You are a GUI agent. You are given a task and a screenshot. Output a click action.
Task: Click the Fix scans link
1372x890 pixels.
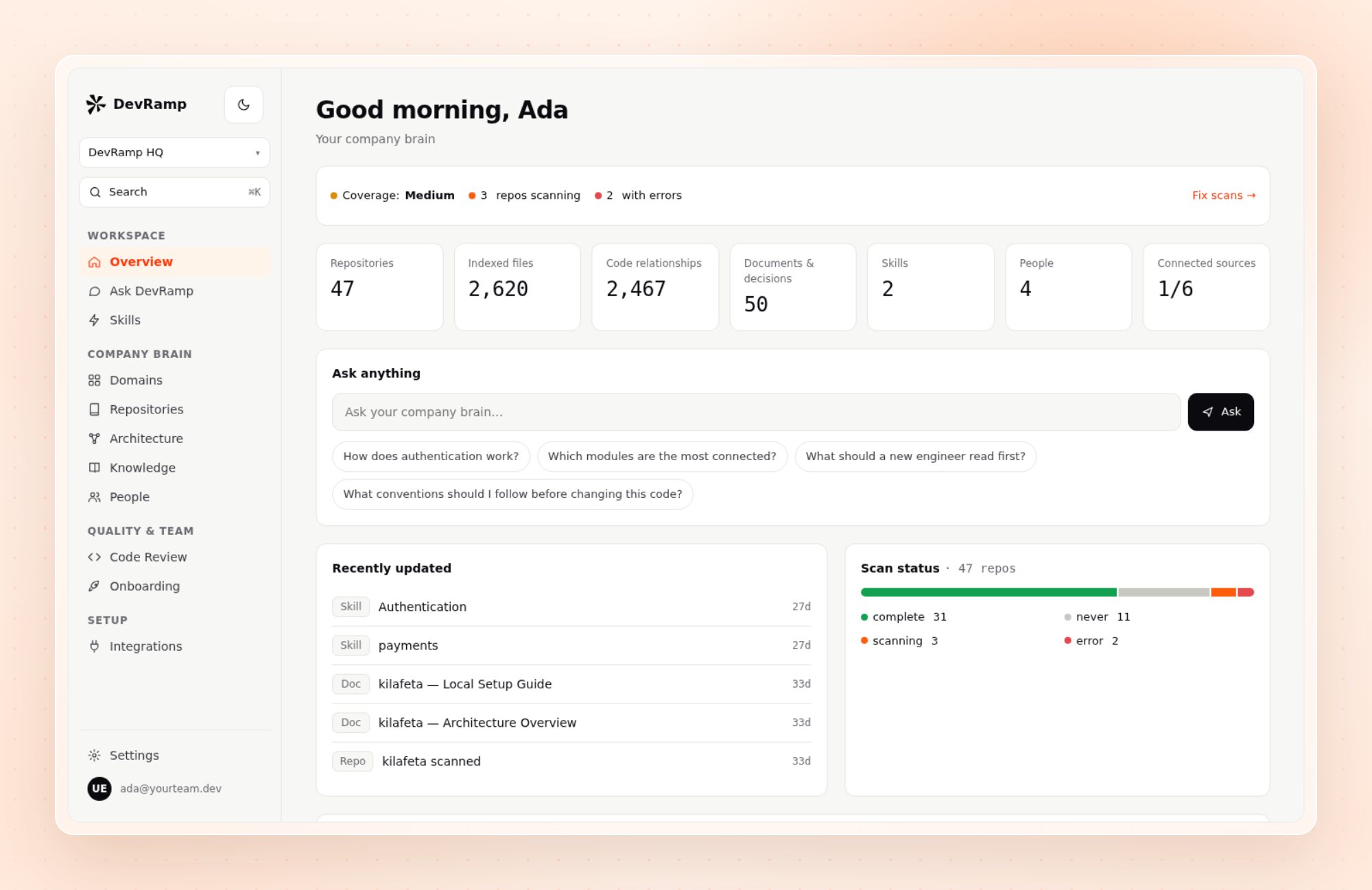point(1224,195)
